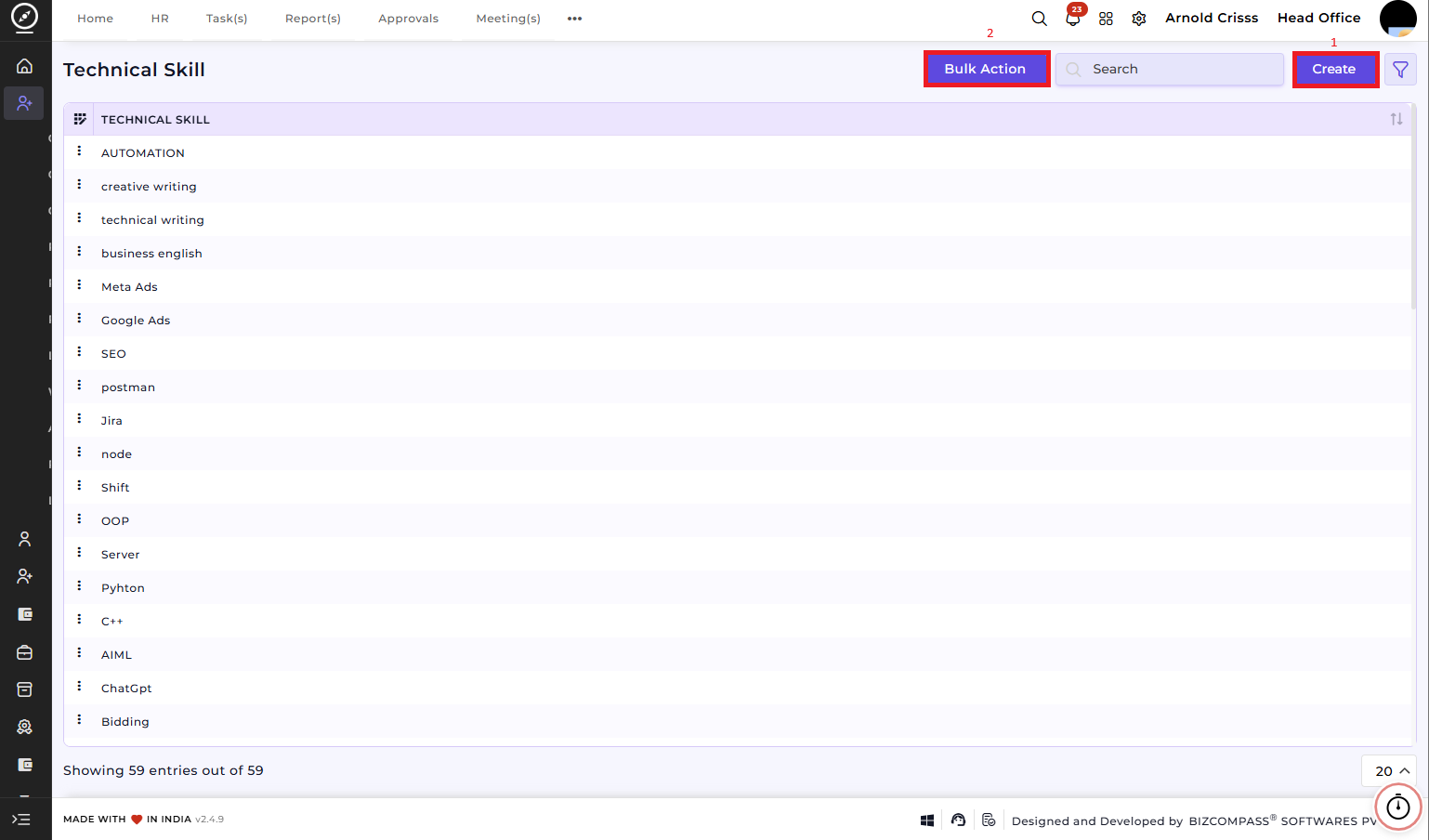
Task: Go to the sidebar home icon
Action: coord(25,66)
